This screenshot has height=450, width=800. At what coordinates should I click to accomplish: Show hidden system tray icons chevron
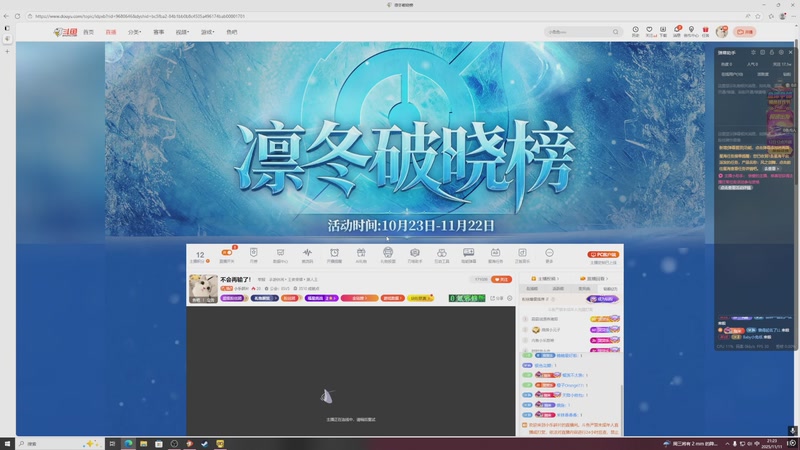tap(728, 444)
